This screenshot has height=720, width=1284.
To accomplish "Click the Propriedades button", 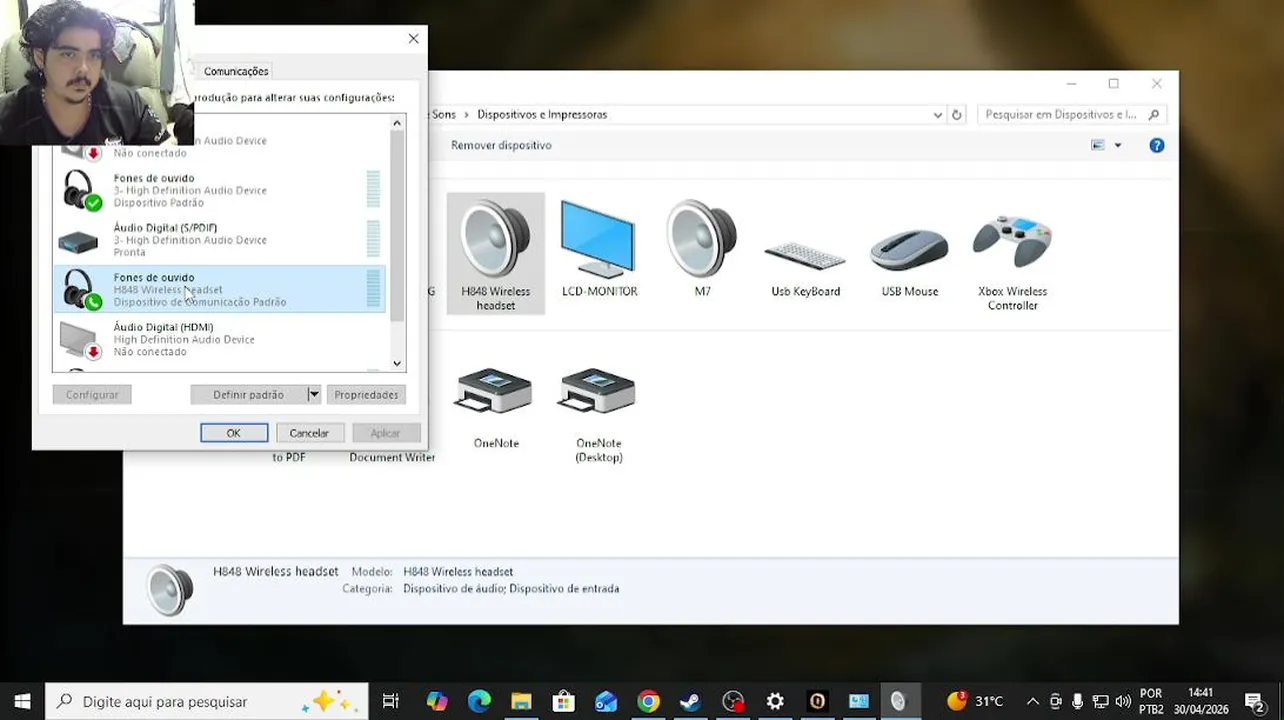I will click(366, 394).
